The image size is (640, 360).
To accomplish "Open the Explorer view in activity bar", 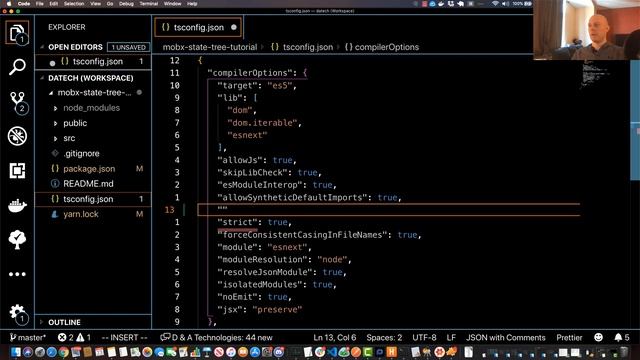I will (x=17, y=33).
